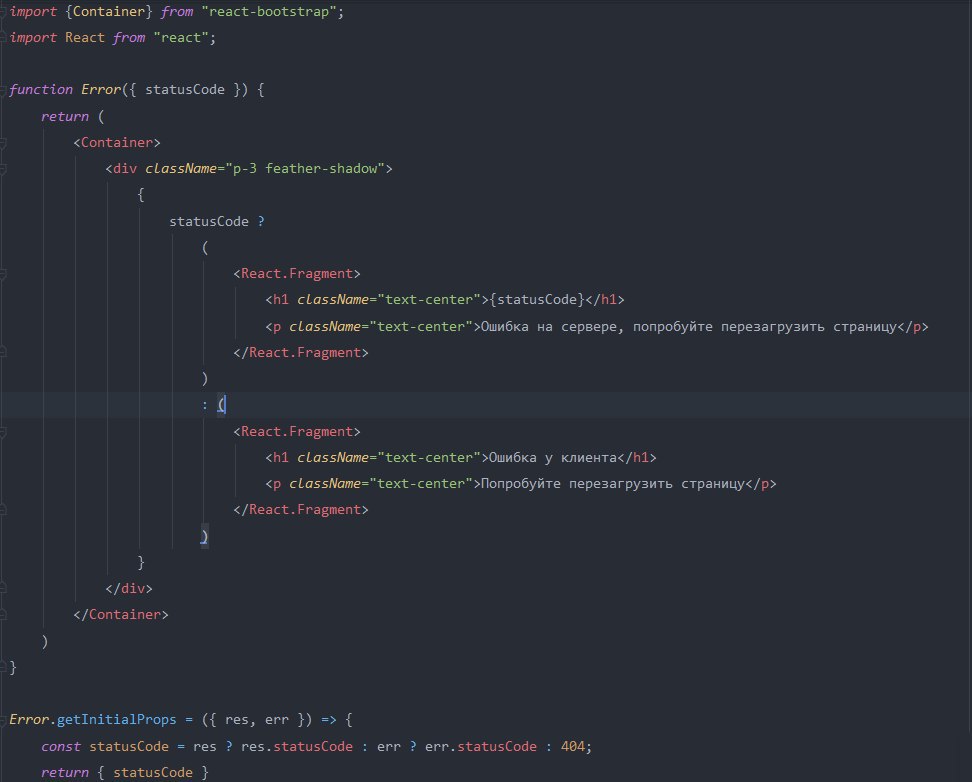972x782 pixels.
Task: Place cursor on the "react" module string
Action: click(180, 38)
